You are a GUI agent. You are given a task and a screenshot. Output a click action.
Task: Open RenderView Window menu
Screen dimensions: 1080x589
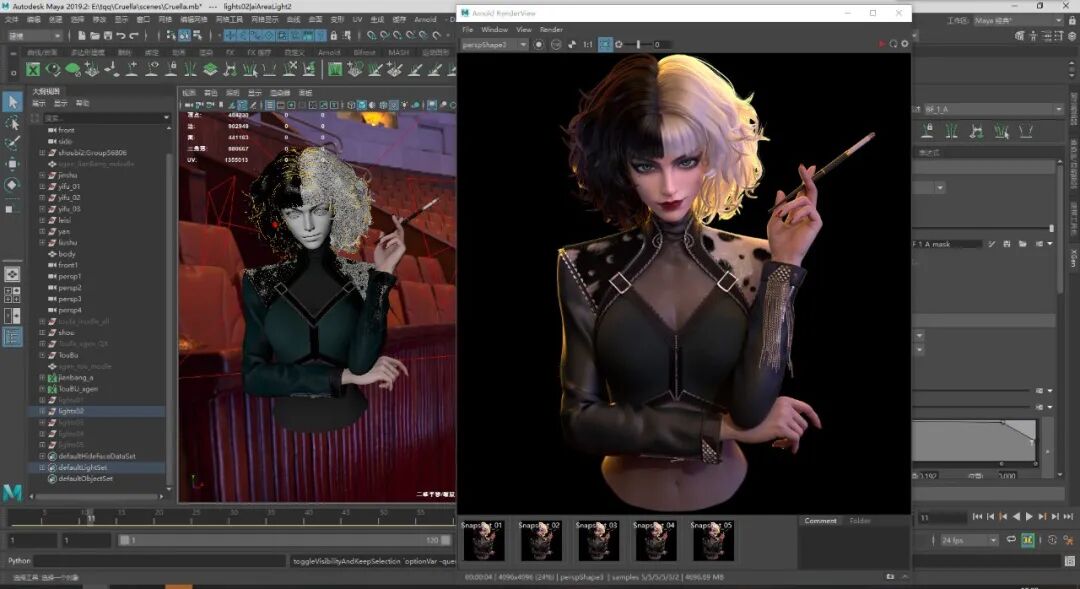495,30
